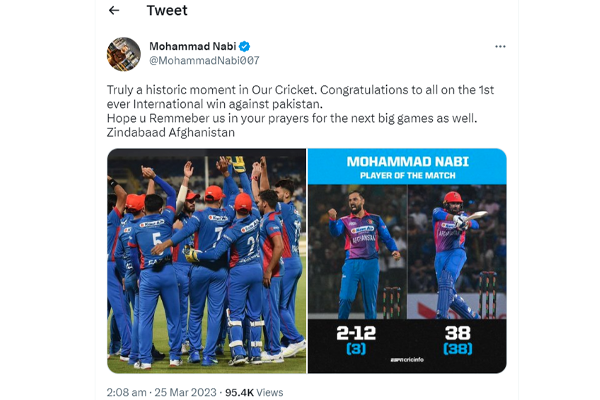Viewport: 600px width, 400px height.
Task: Click the back arrow icon
Action: click(113, 11)
